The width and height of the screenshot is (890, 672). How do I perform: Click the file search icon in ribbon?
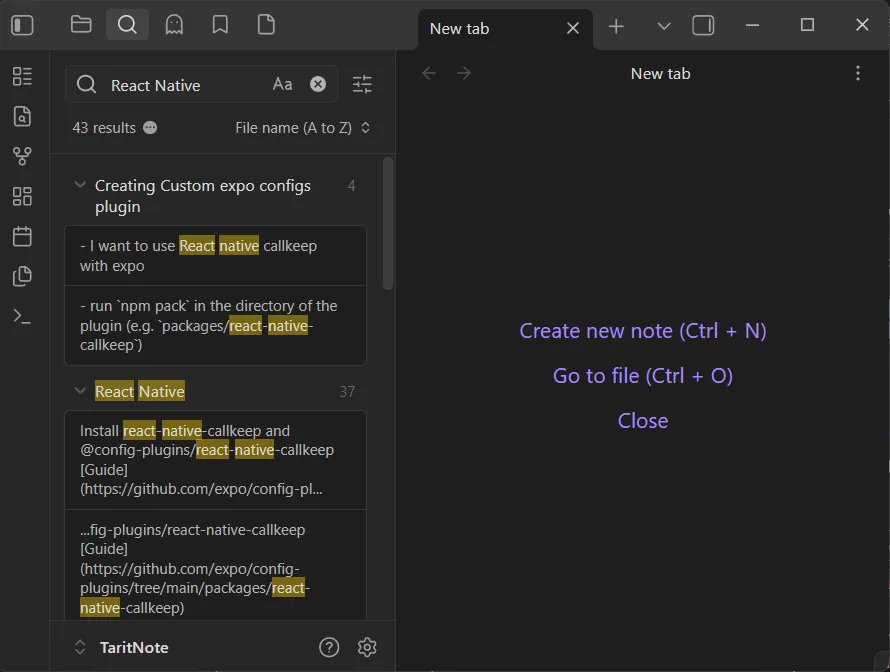coord(22,116)
